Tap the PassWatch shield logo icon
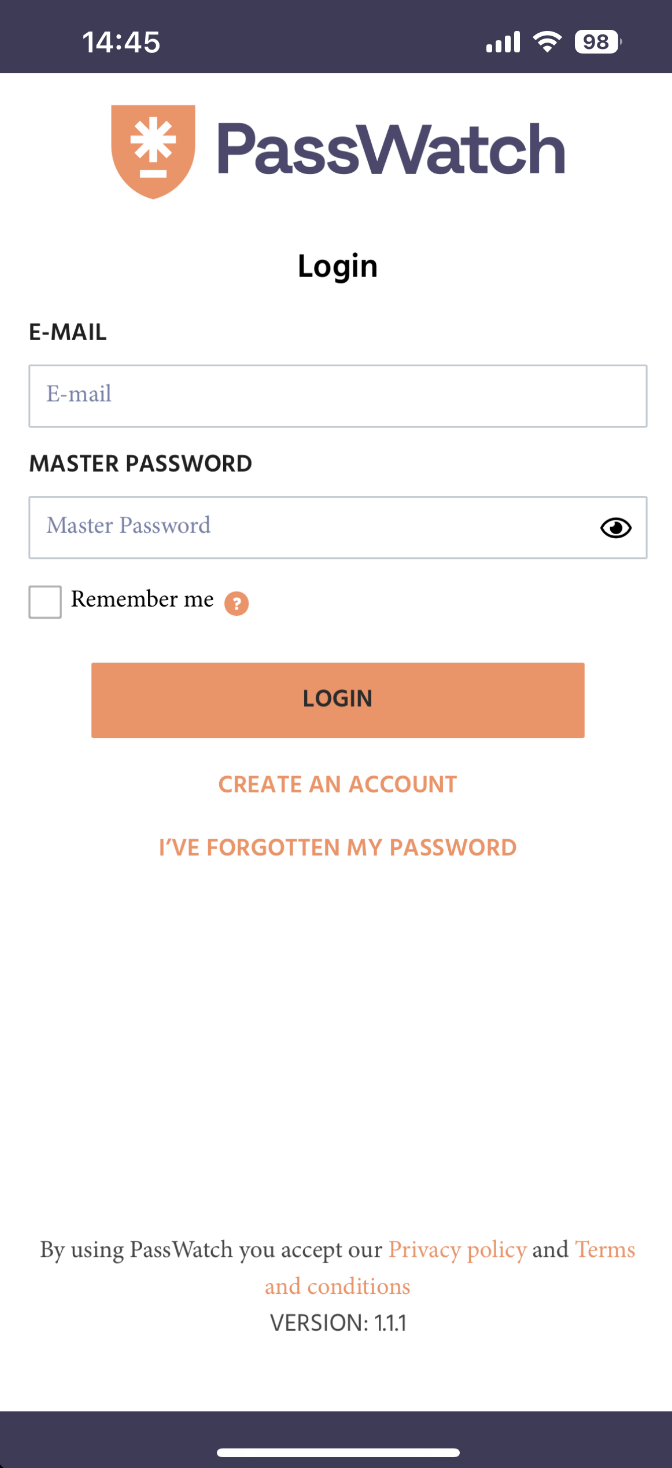The image size is (672, 1468). click(151, 152)
